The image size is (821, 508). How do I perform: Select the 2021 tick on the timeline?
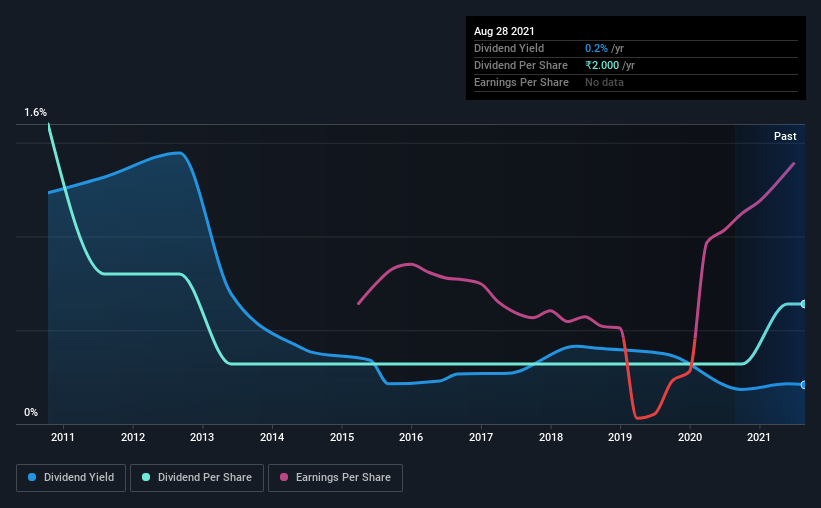tap(759, 437)
